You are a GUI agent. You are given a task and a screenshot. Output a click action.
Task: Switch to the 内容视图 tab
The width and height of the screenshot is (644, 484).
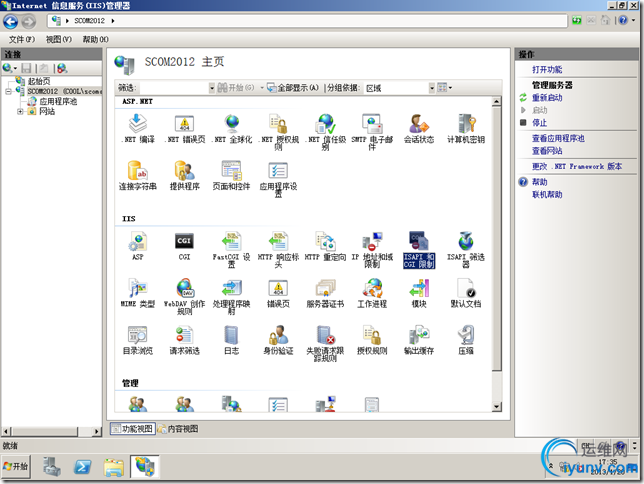pos(178,429)
